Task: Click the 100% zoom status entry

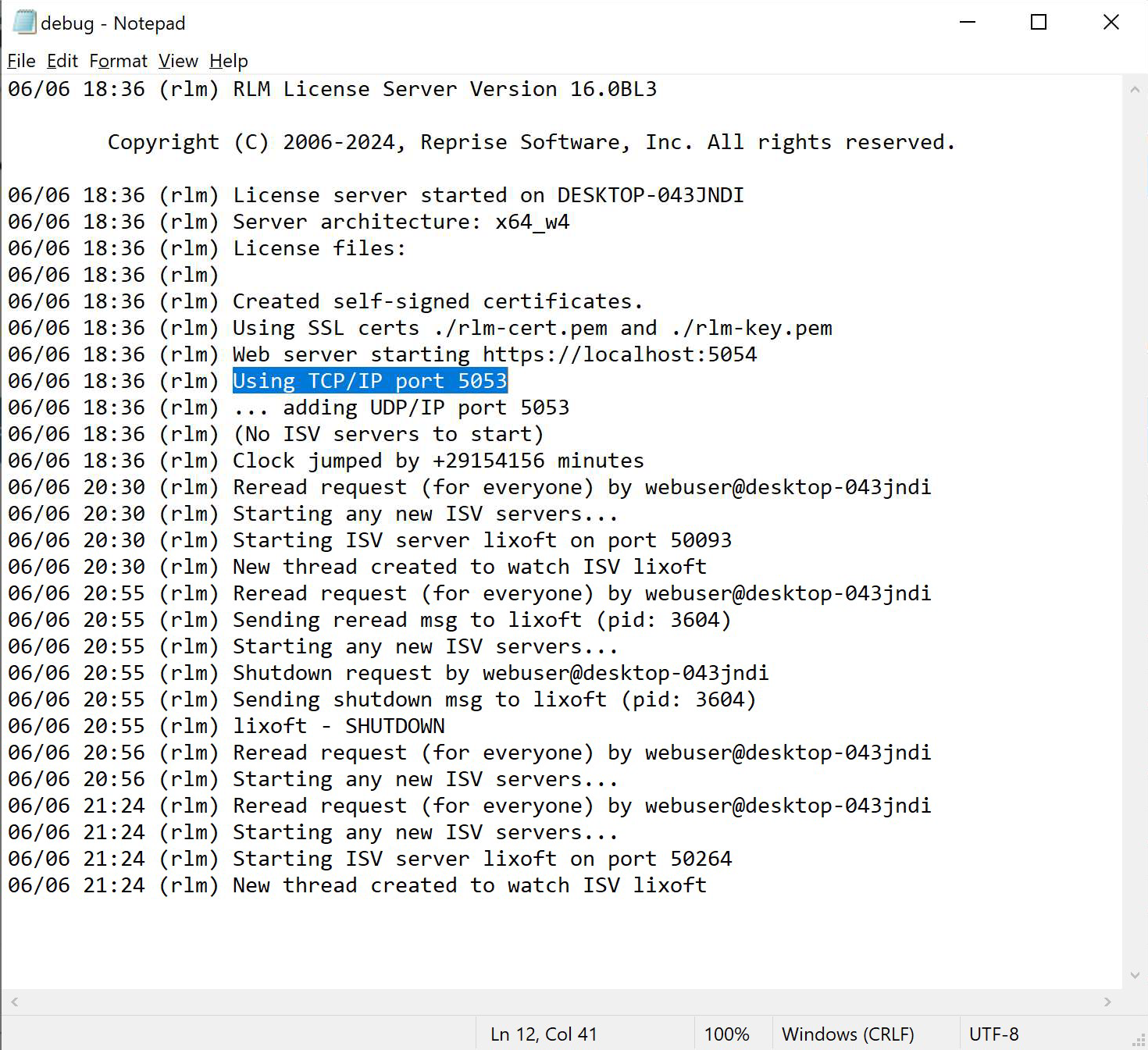Action: 727,1034
